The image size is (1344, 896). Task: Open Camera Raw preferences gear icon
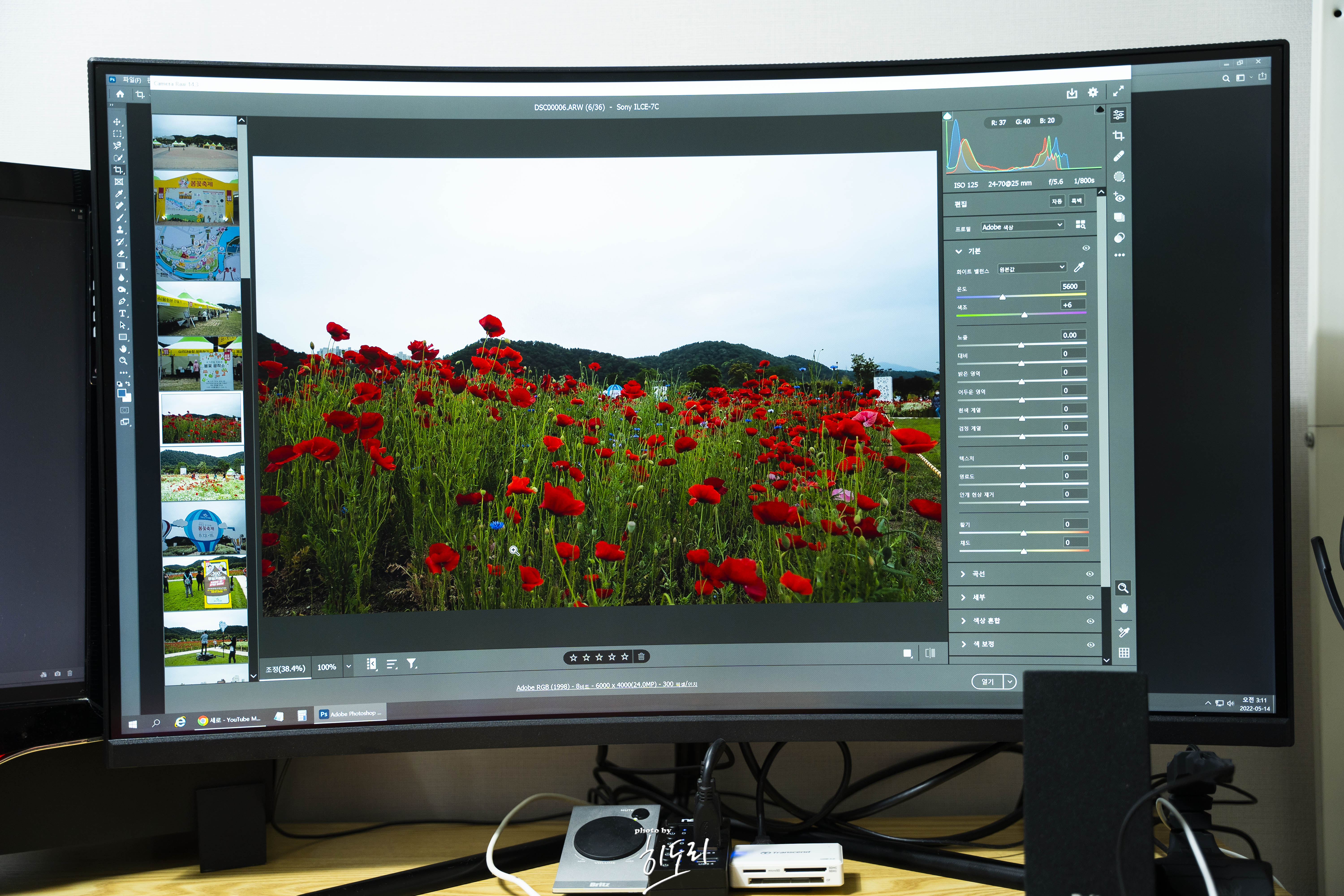click(1093, 92)
